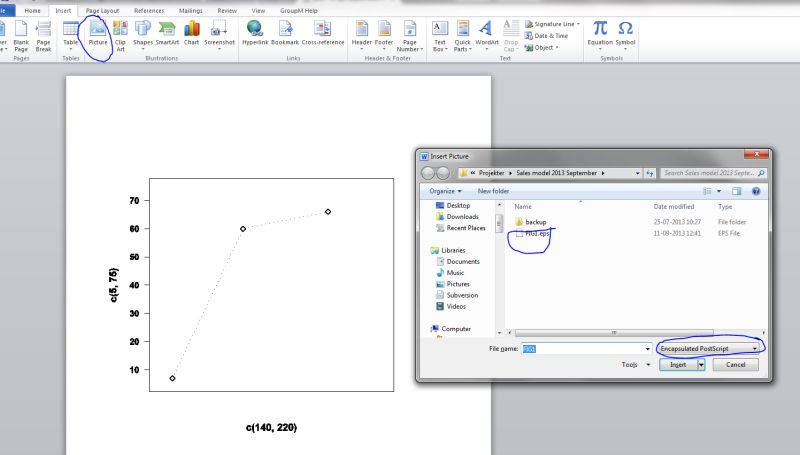
Task: Insert a Hyperlink
Action: tap(255, 34)
